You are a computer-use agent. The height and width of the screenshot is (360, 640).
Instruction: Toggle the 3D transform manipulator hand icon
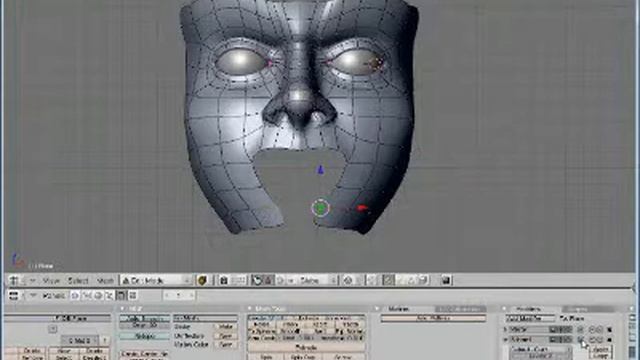tap(256, 280)
